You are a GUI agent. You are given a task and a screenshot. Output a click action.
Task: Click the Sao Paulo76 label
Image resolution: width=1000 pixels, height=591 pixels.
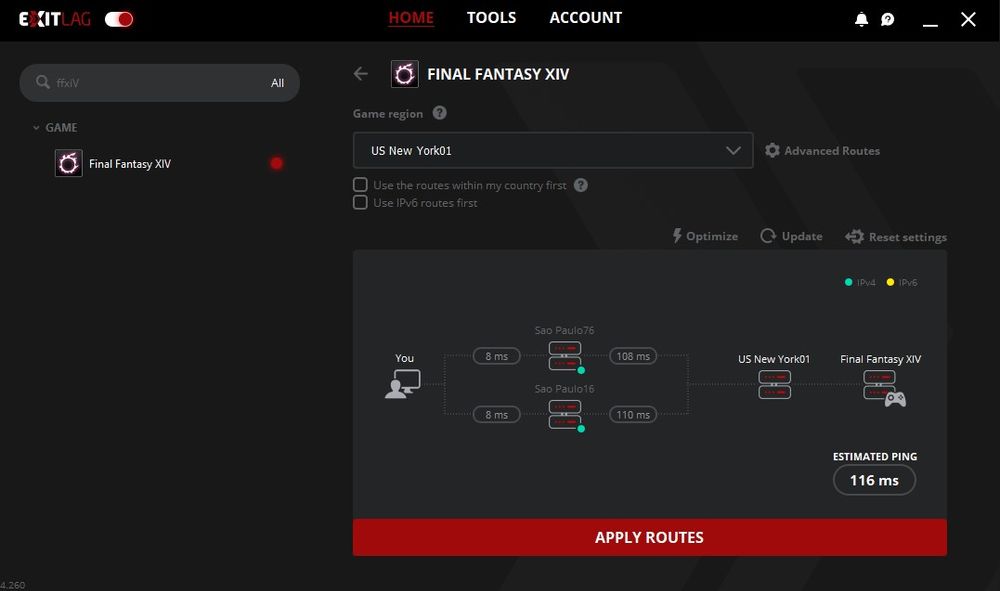[564, 330]
